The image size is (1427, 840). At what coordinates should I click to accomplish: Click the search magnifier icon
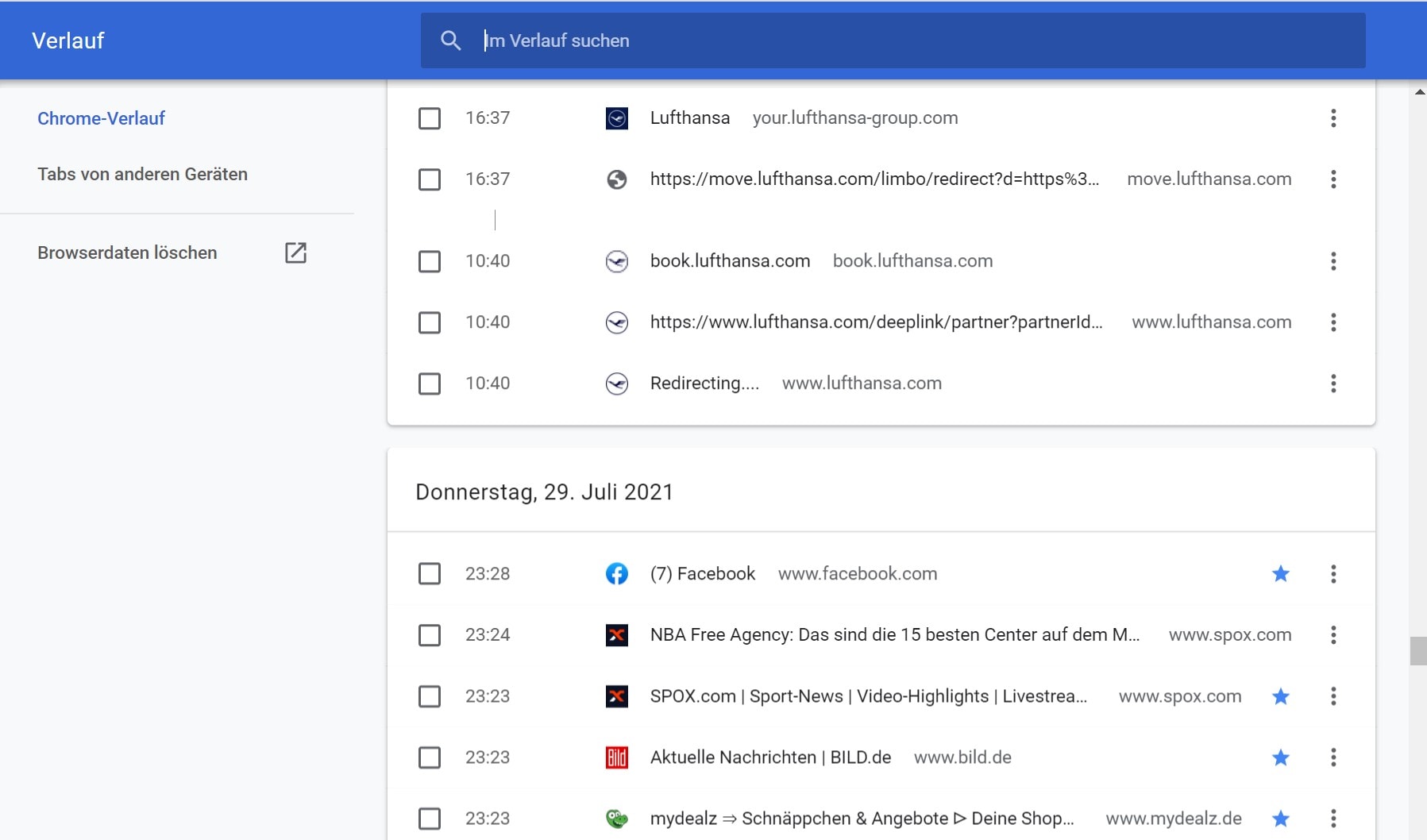(450, 40)
